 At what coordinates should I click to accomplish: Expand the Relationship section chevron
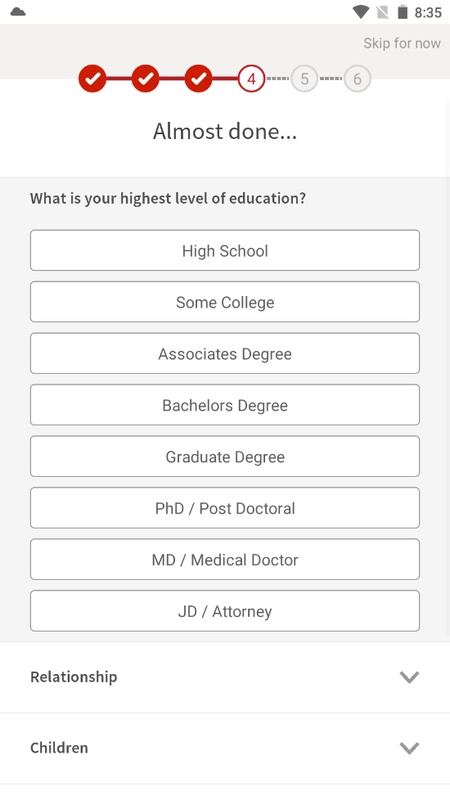pyautogui.click(x=409, y=677)
